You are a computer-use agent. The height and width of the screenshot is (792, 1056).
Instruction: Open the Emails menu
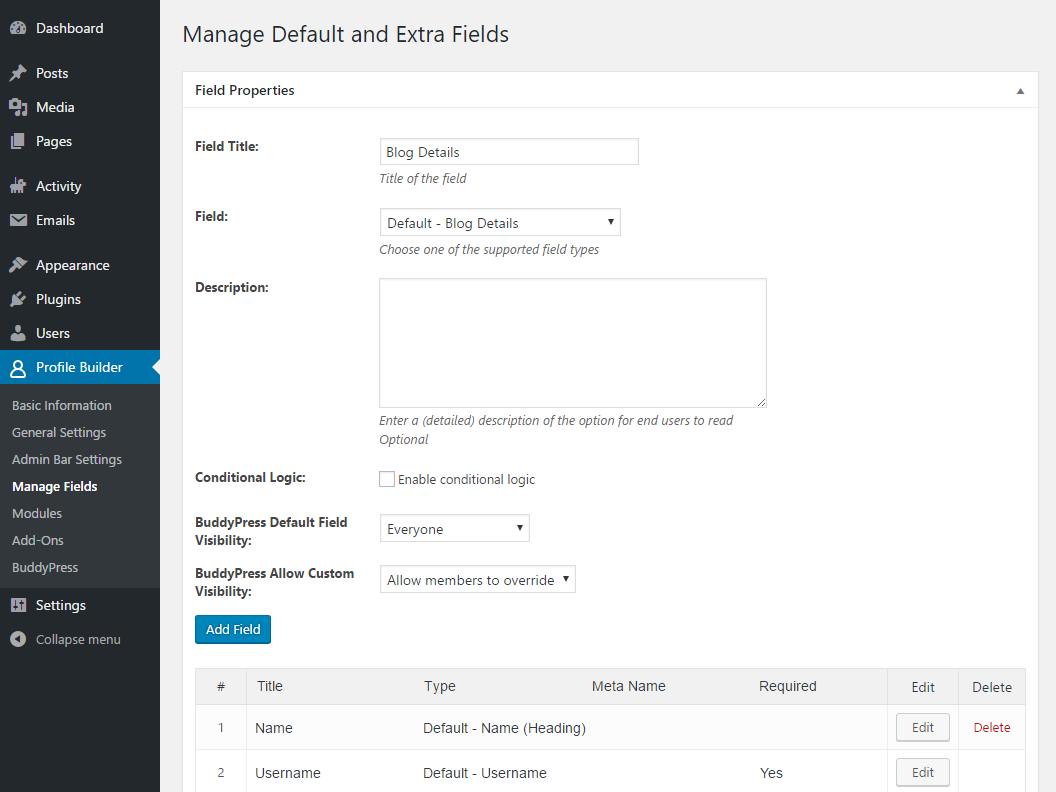click(80, 220)
